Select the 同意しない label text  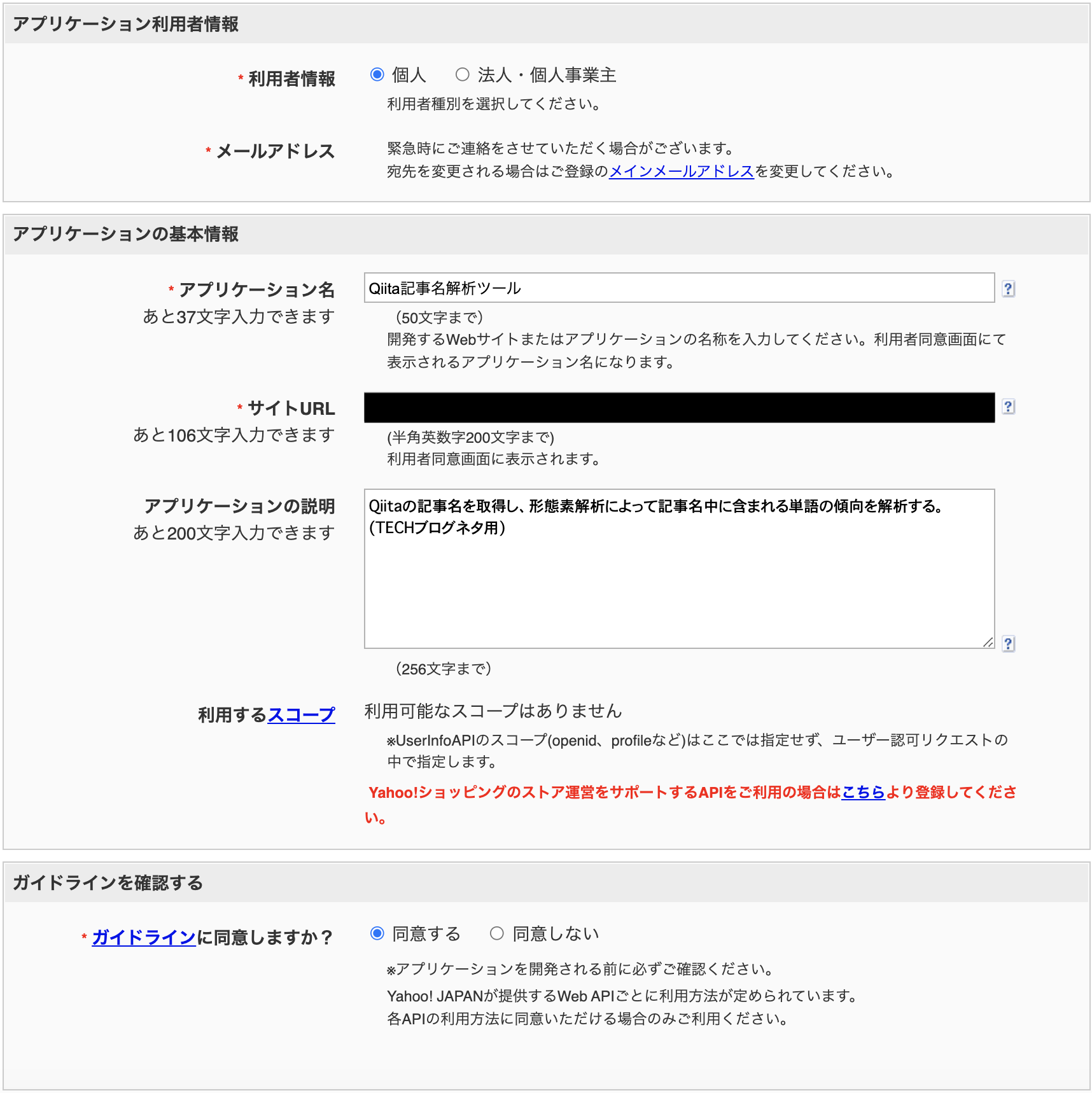[x=556, y=934]
